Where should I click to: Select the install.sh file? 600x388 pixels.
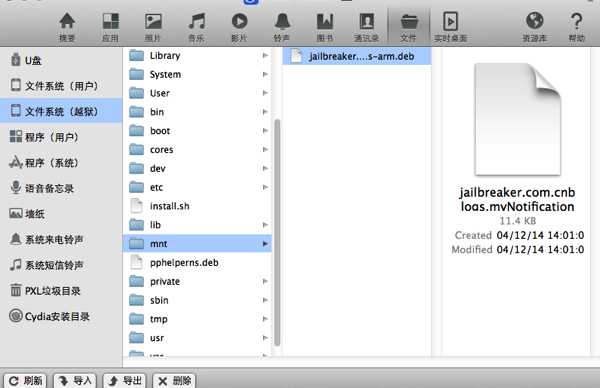click(197, 206)
